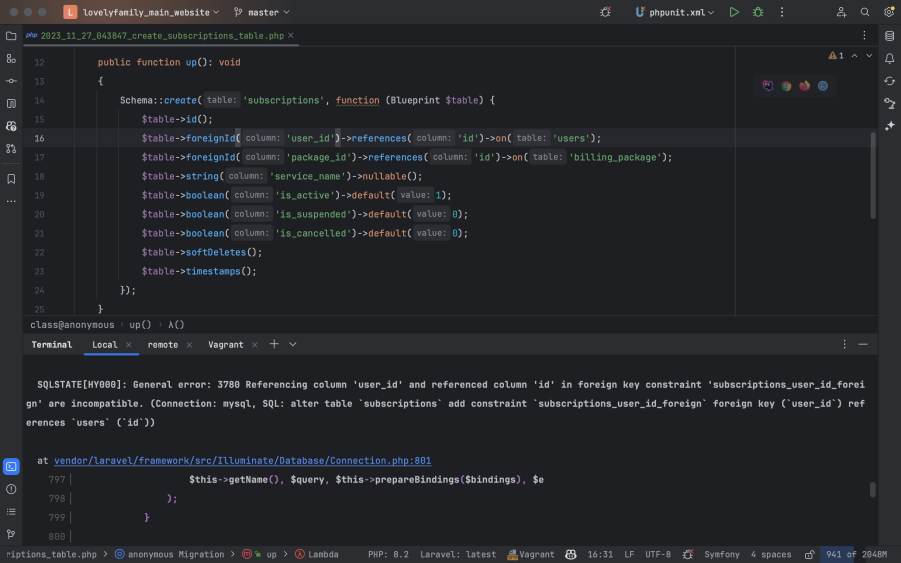The height and width of the screenshot is (563, 901).
Task: Open Connection.php:801 link in terminal
Action: (x=242, y=461)
